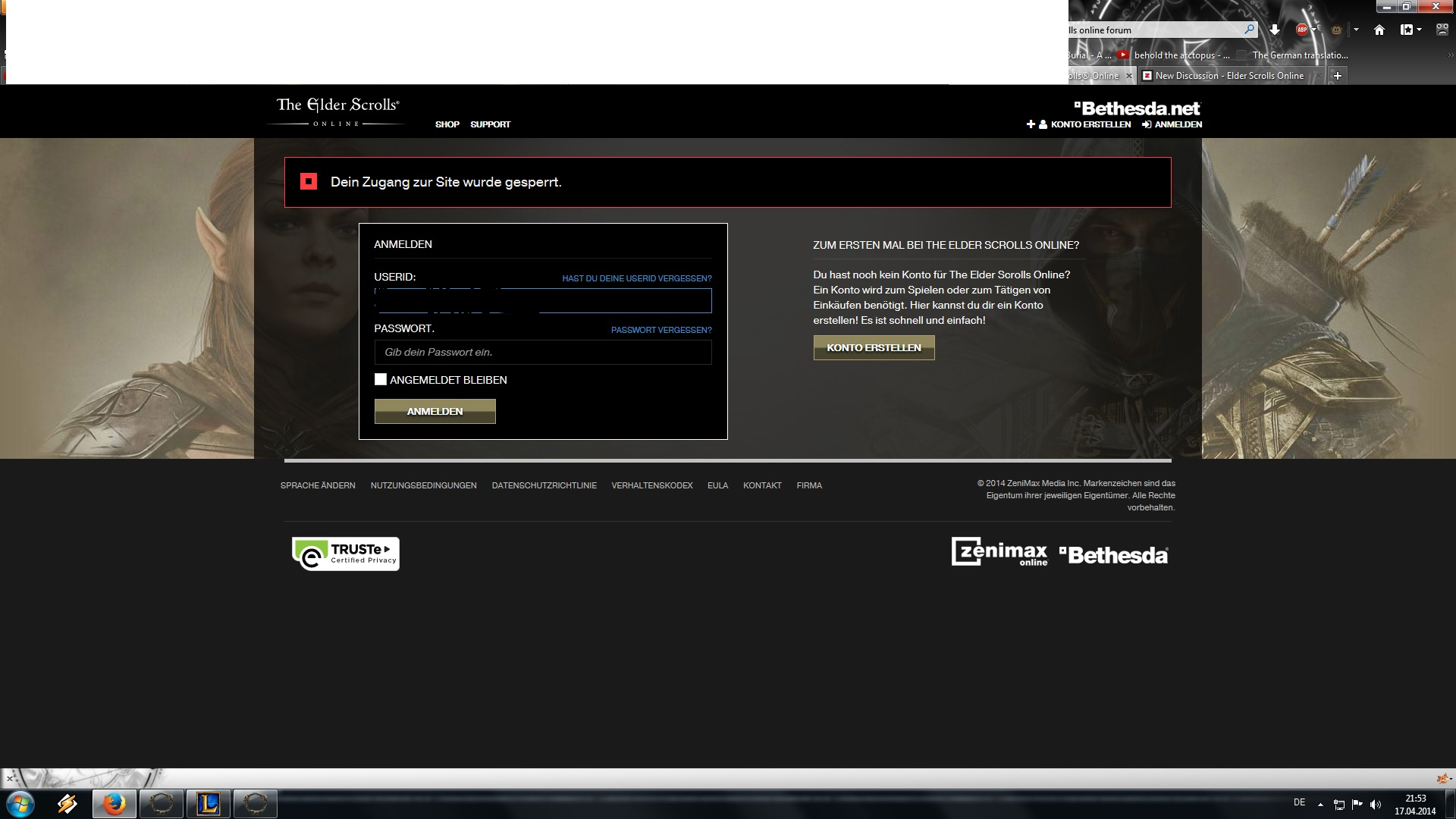Screen dimensions: 1456x819
Task: Click the Firefox home icon
Action: (1379, 30)
